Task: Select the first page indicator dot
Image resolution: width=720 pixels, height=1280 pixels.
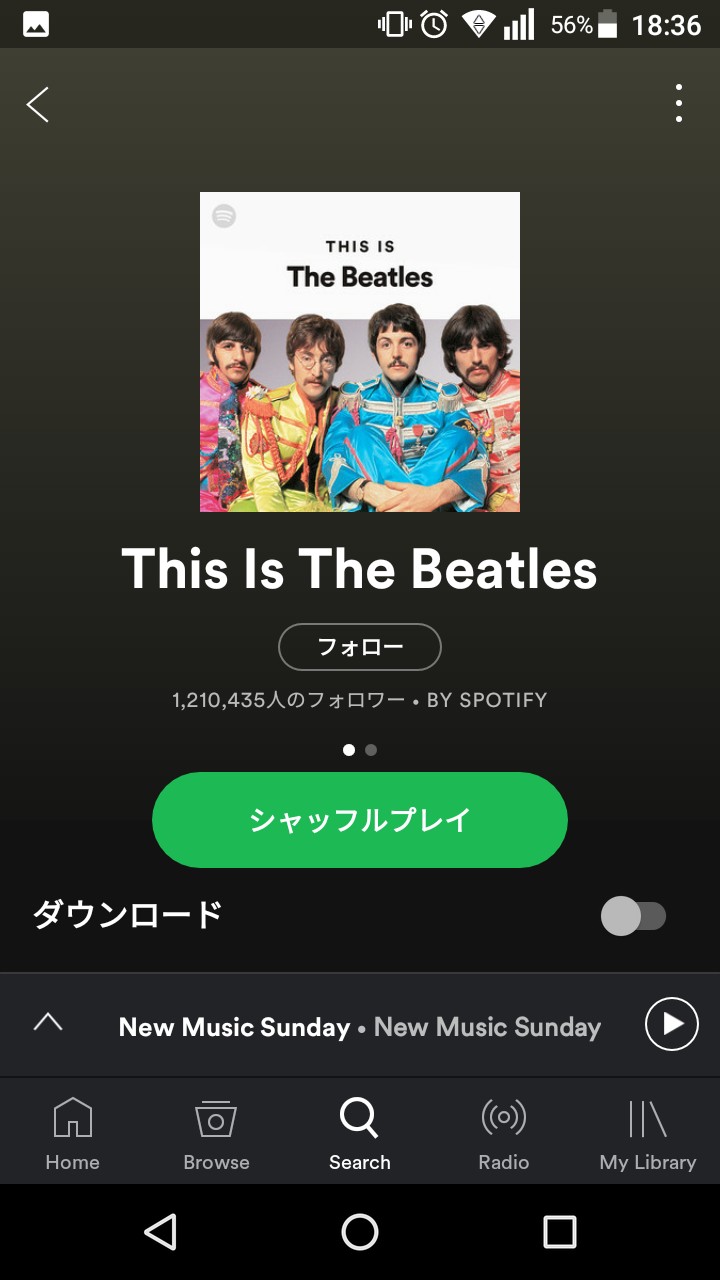Action: point(349,750)
